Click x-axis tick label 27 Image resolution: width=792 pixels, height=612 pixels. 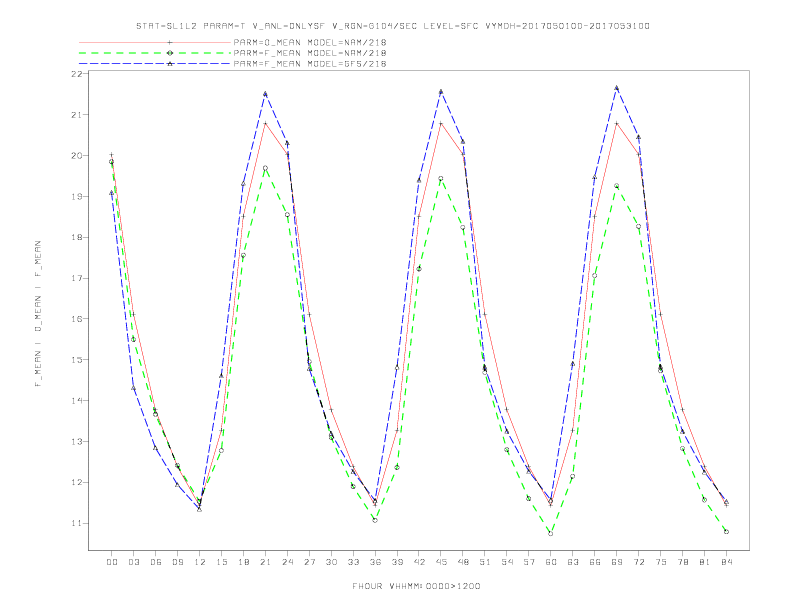point(309,562)
